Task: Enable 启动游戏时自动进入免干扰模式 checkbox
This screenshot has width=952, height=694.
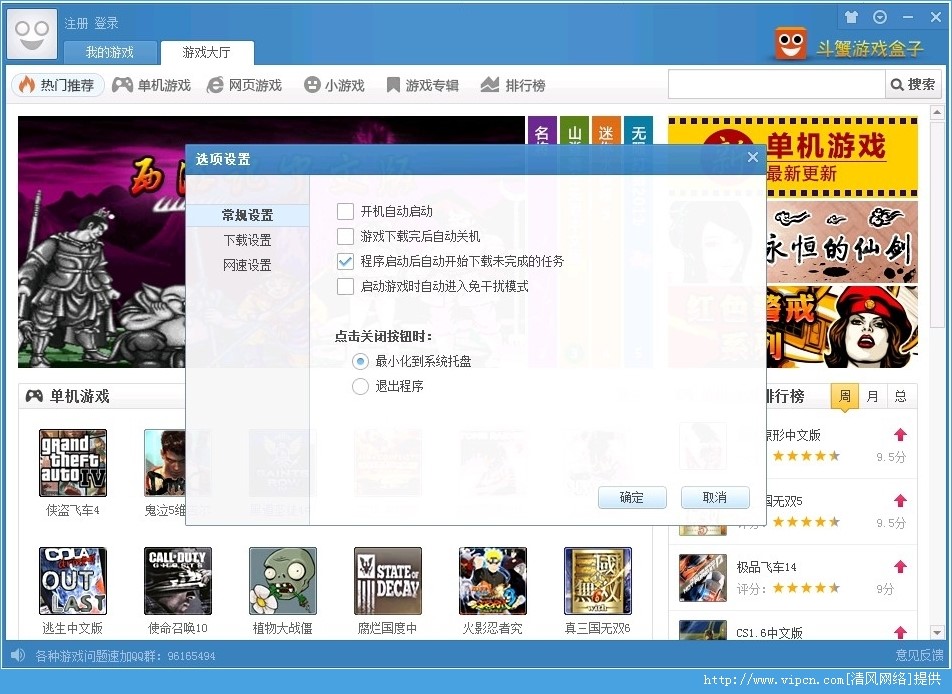Action: (345, 286)
